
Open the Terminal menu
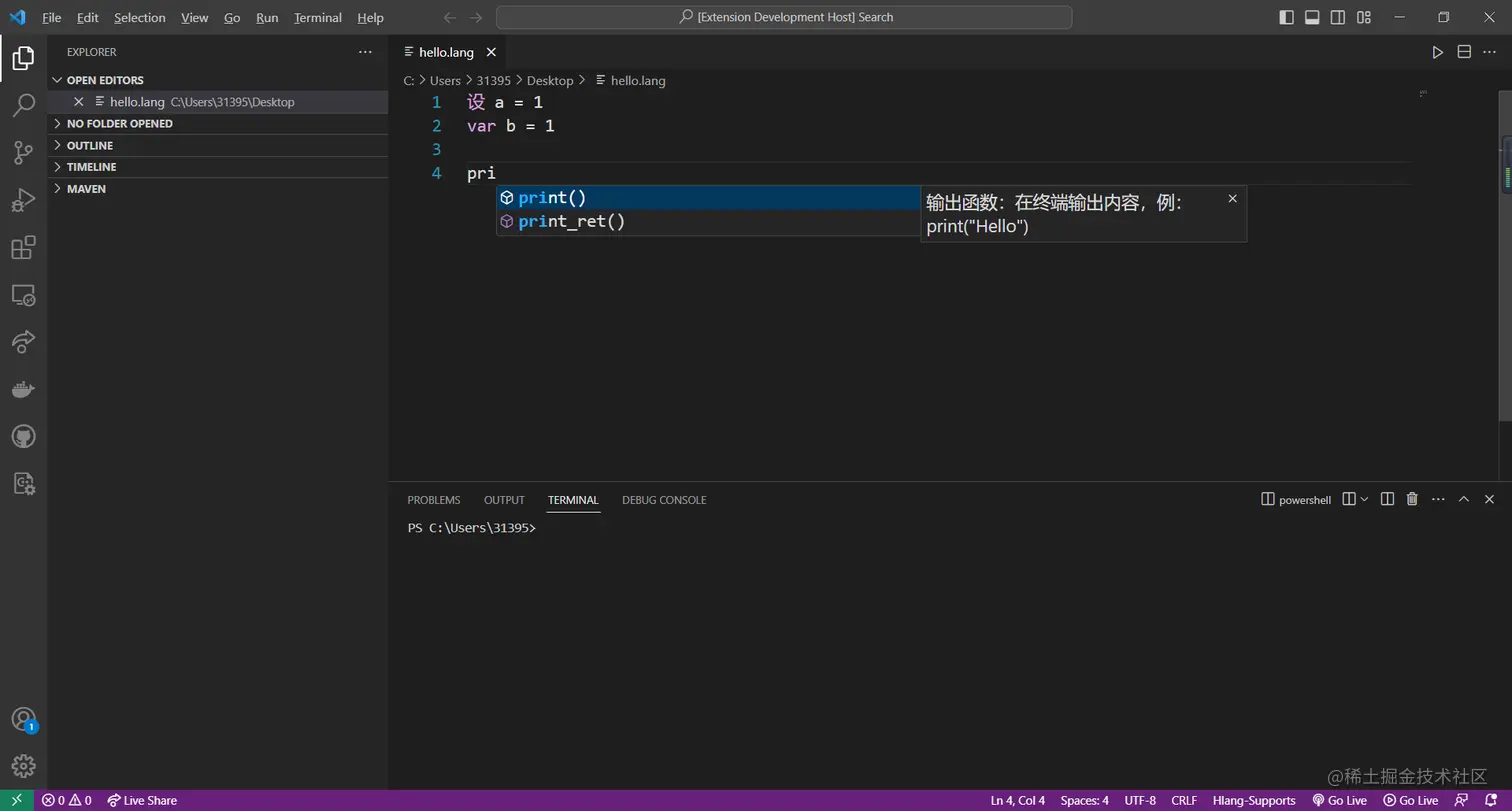(318, 17)
